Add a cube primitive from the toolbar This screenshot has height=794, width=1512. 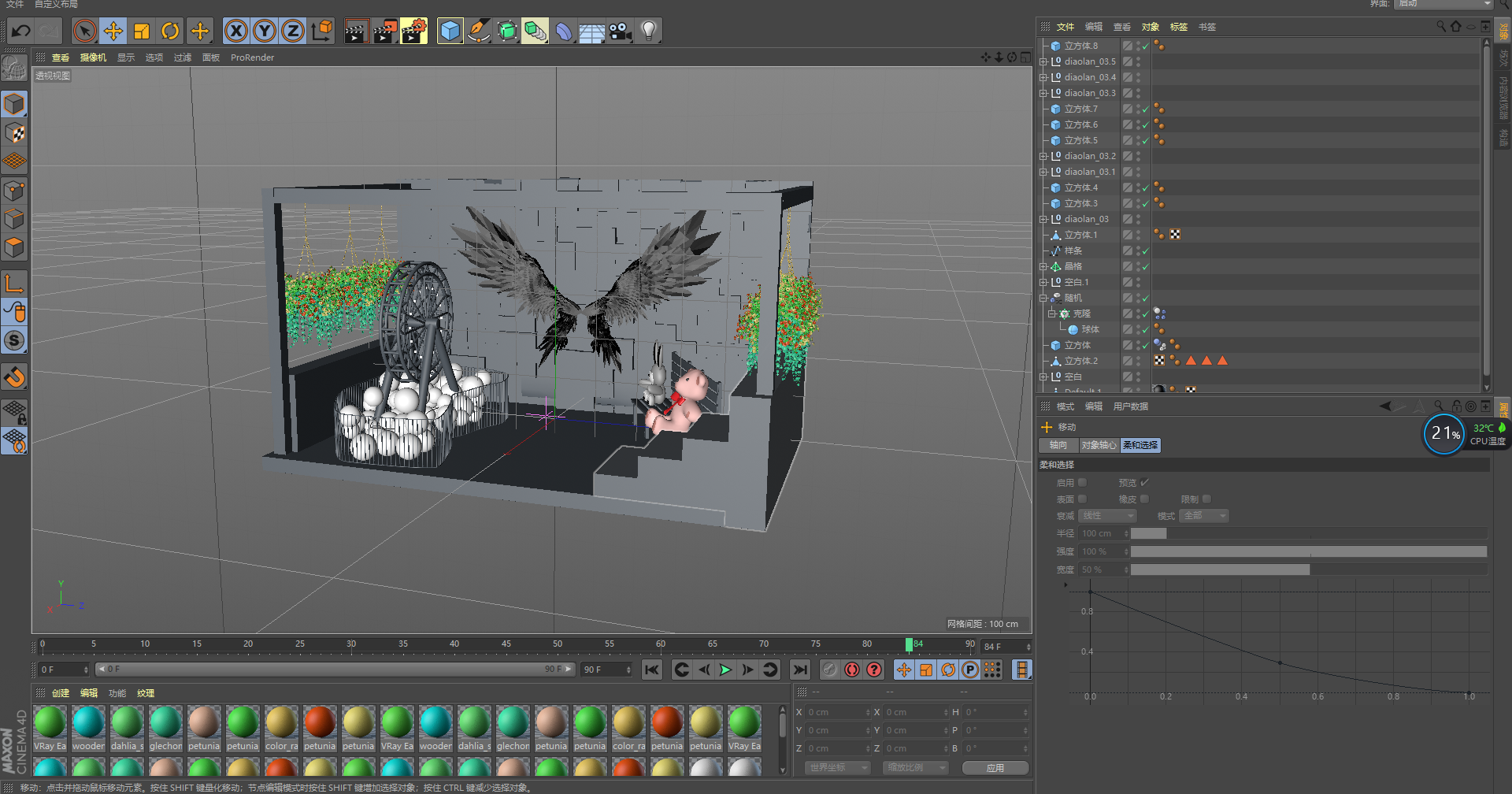coord(450,32)
